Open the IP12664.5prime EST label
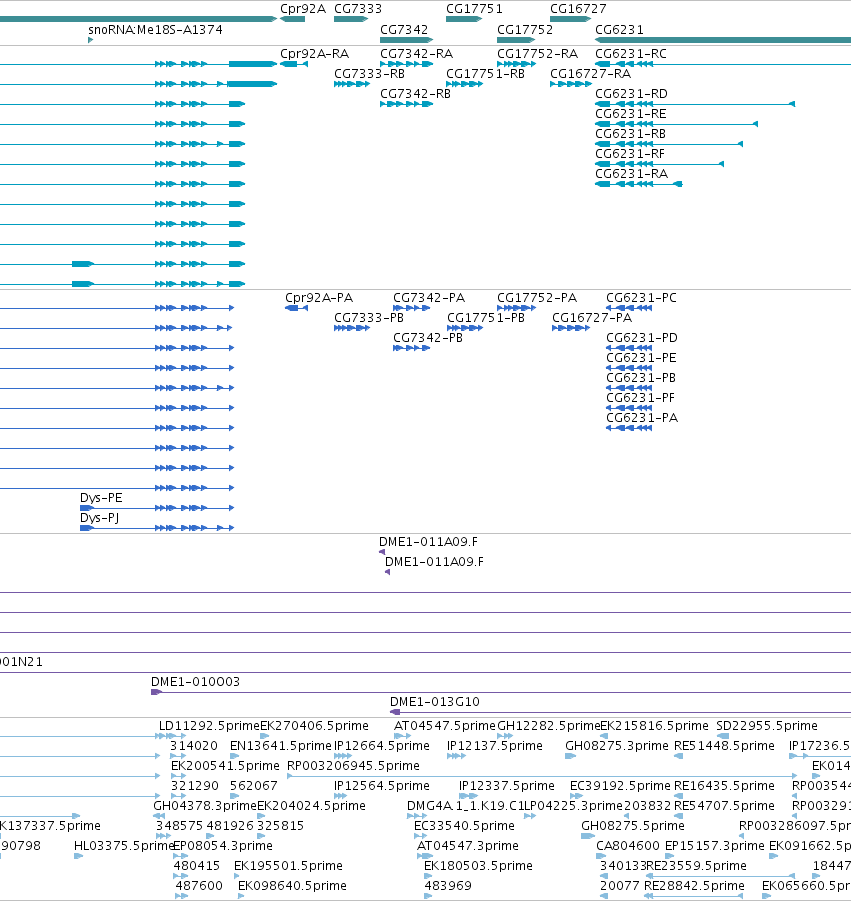Image resolution: width=851 pixels, height=901 pixels. [x=382, y=746]
